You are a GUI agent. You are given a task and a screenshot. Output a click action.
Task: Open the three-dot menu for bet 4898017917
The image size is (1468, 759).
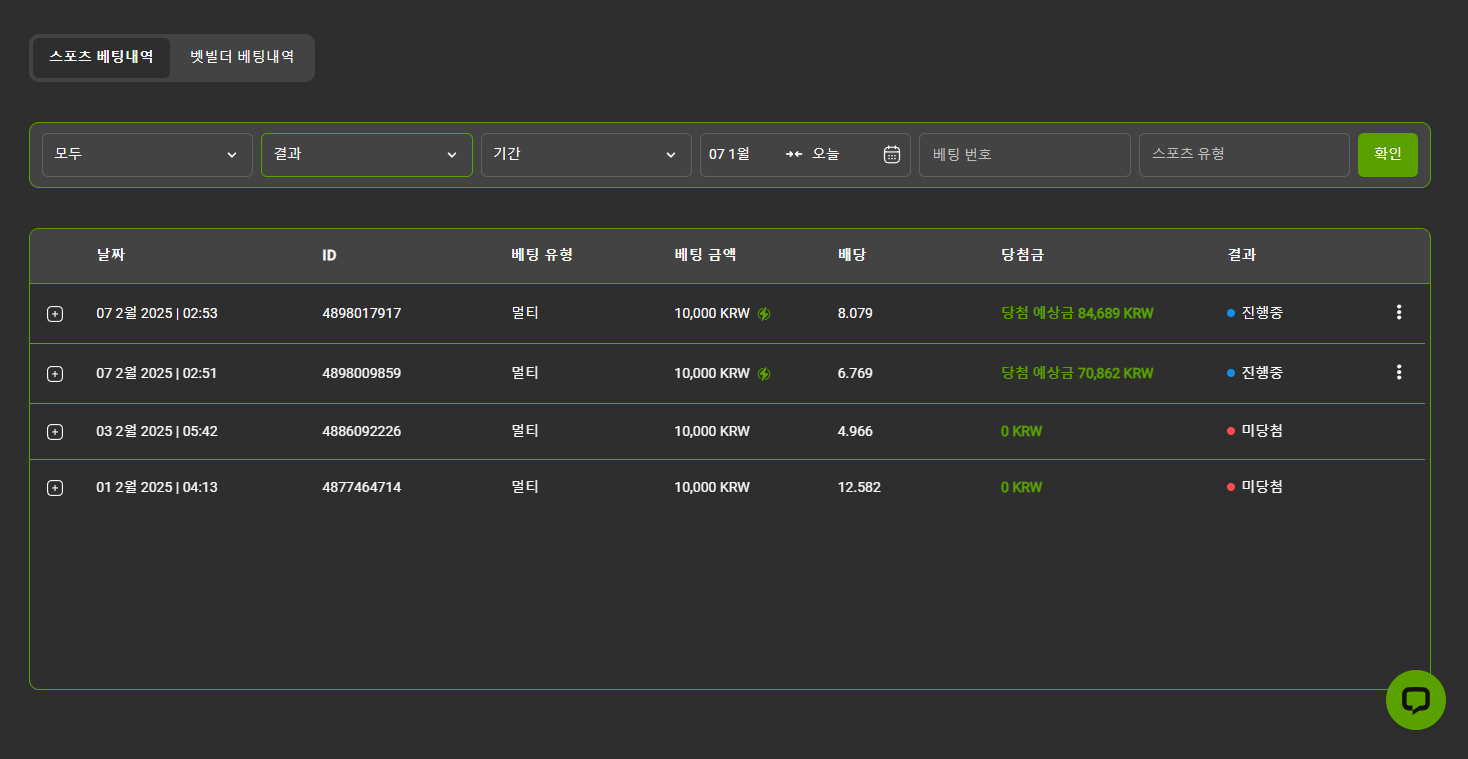pos(1398,312)
